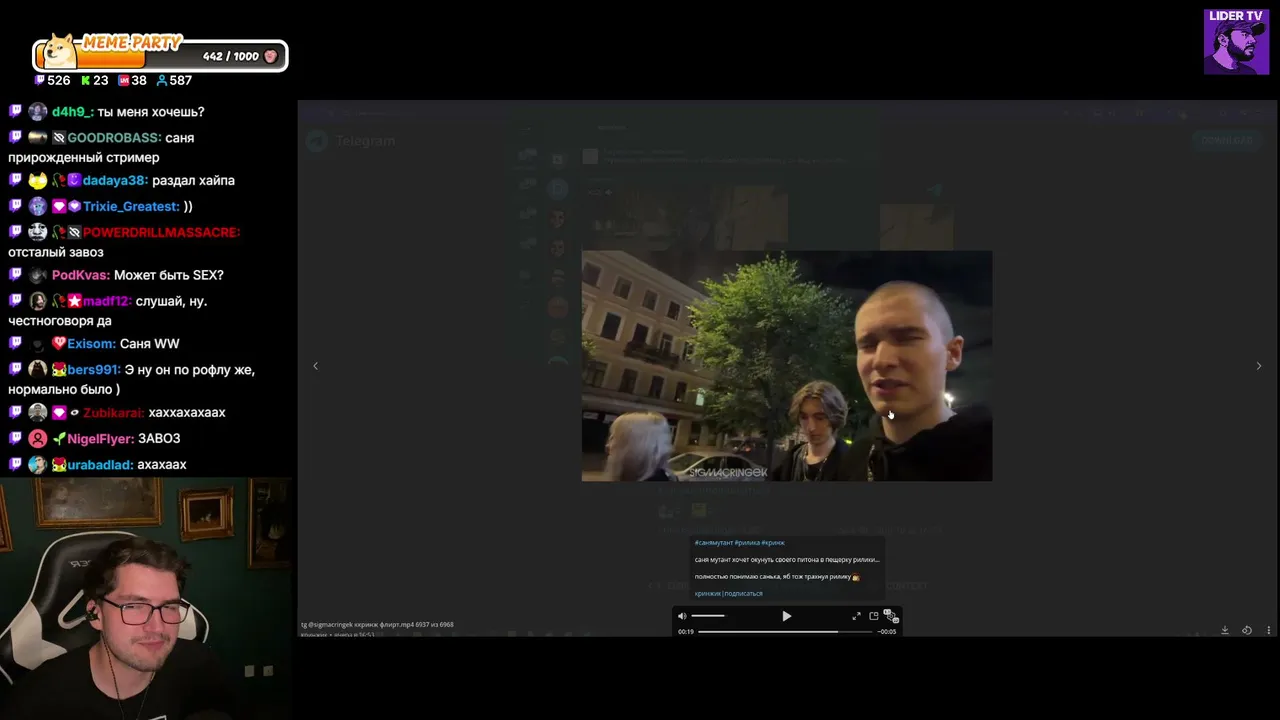Screen dimensions: 1280x720
Task: Open the video in picture-in-picture
Action: (873, 616)
